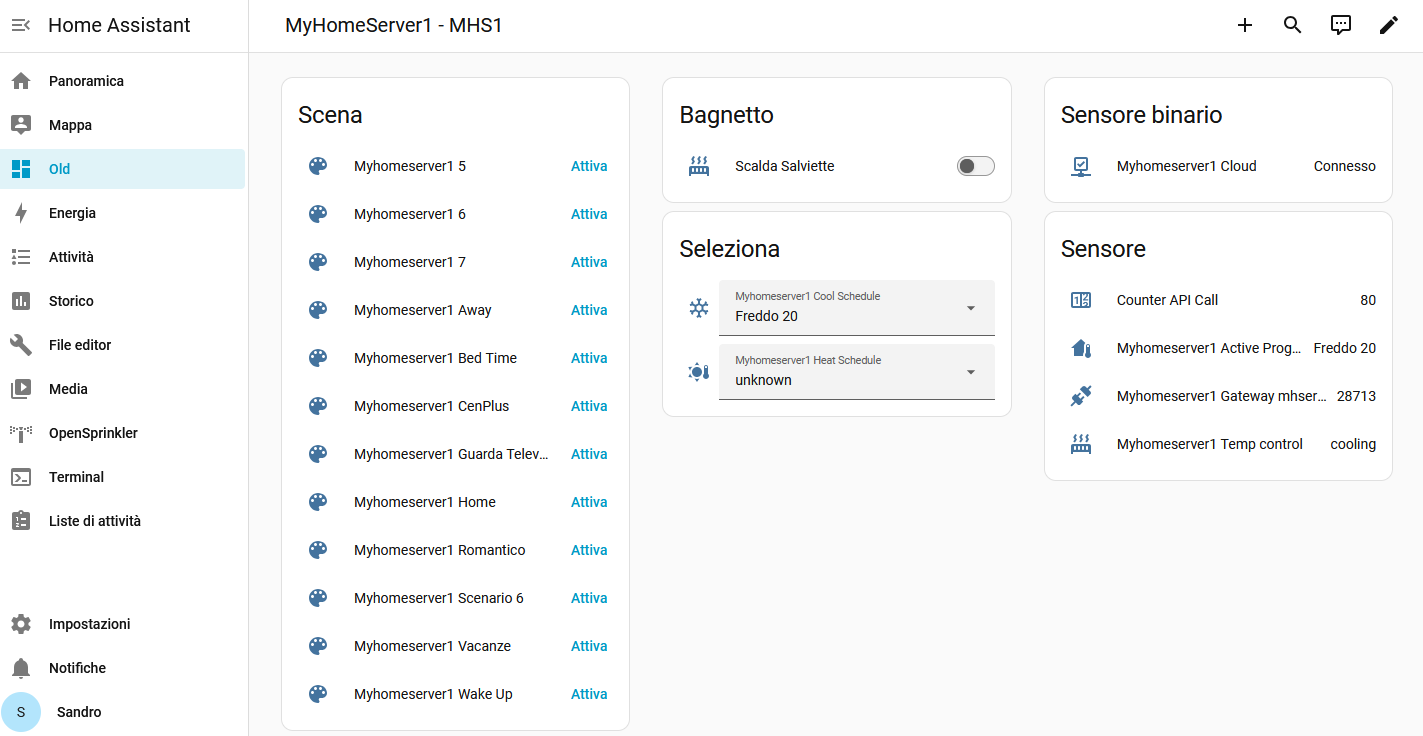
Task: Open Mappa in the sidebar
Action: [x=124, y=125]
